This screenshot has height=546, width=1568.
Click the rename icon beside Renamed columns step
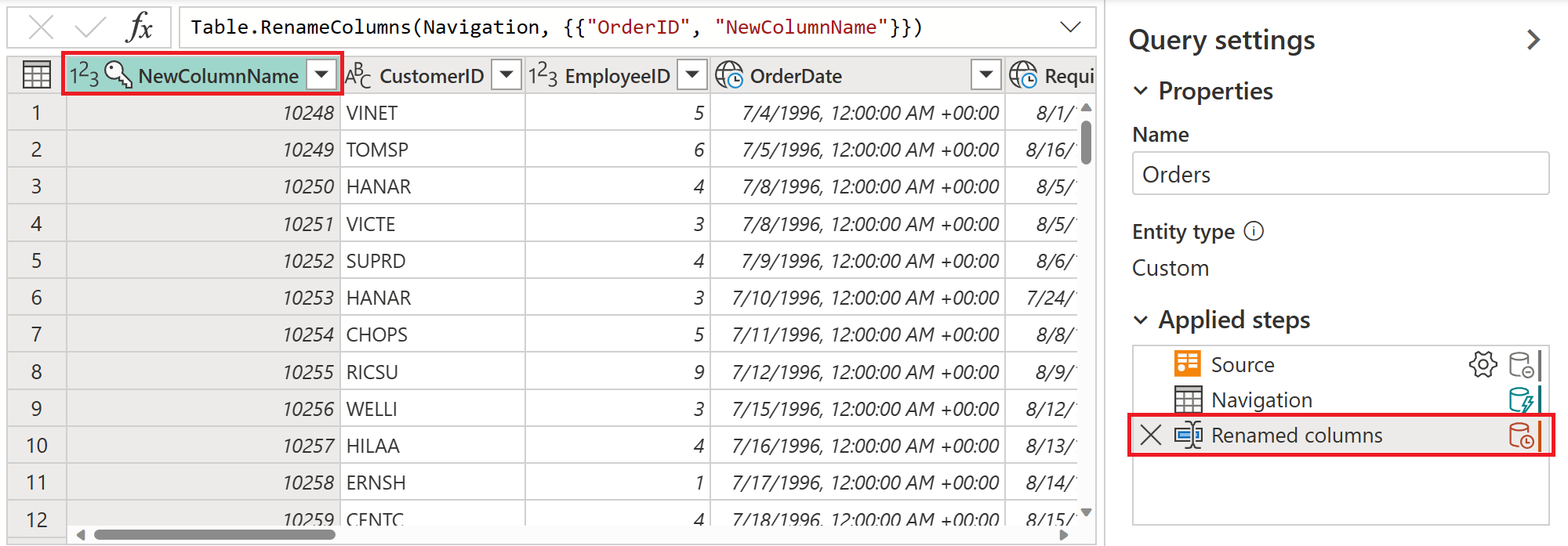1188,435
